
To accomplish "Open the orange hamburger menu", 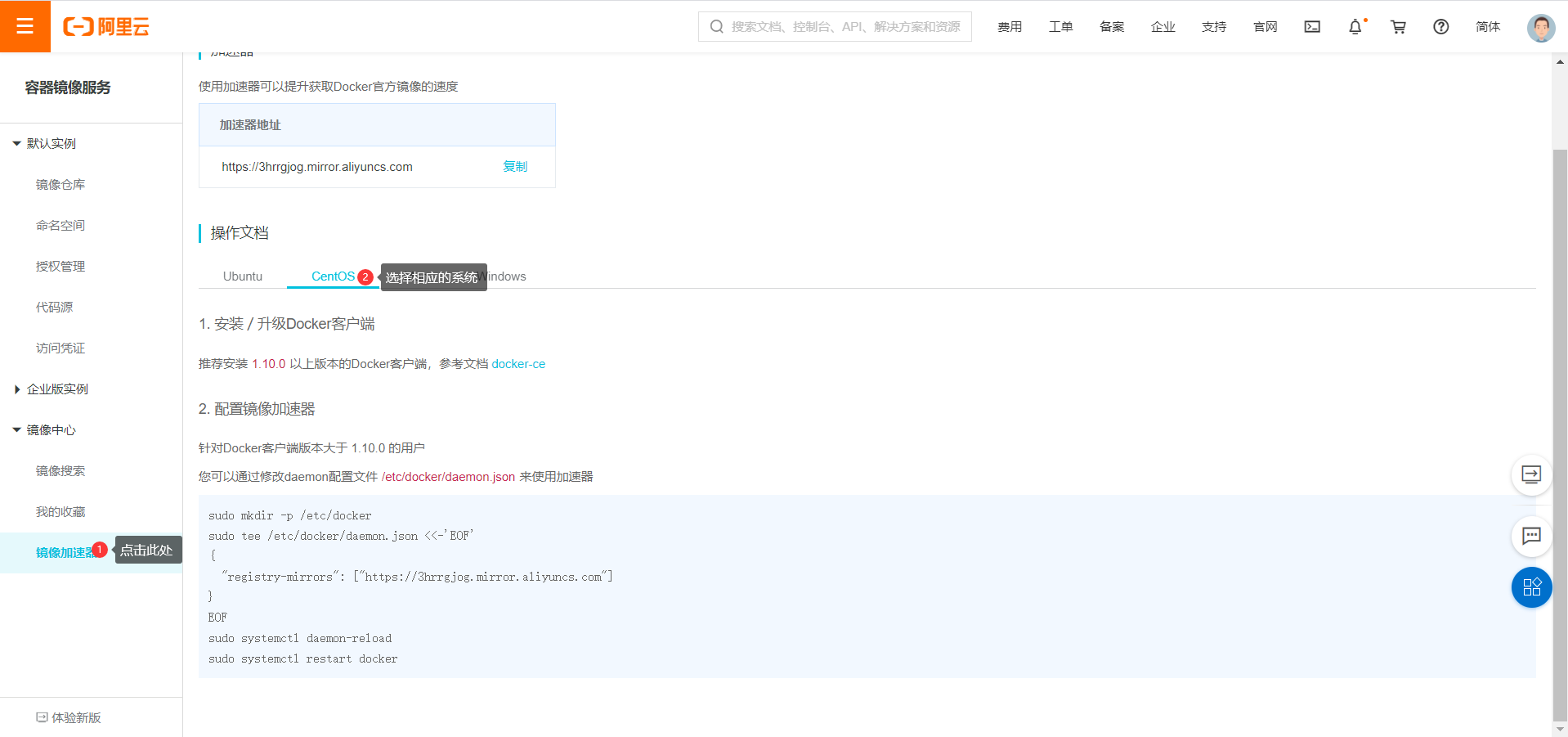I will pos(25,26).
